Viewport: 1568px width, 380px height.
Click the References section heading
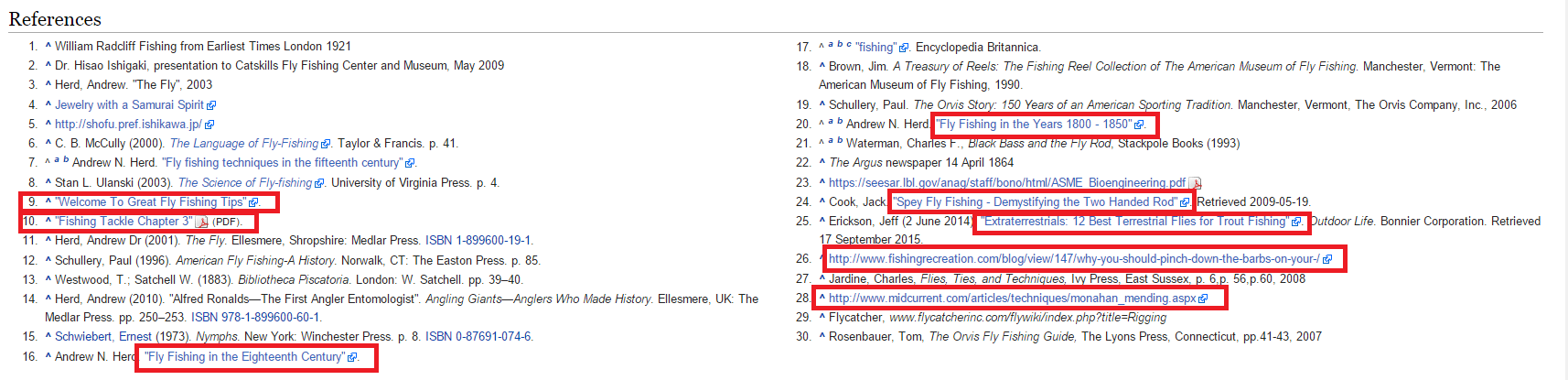[55, 19]
